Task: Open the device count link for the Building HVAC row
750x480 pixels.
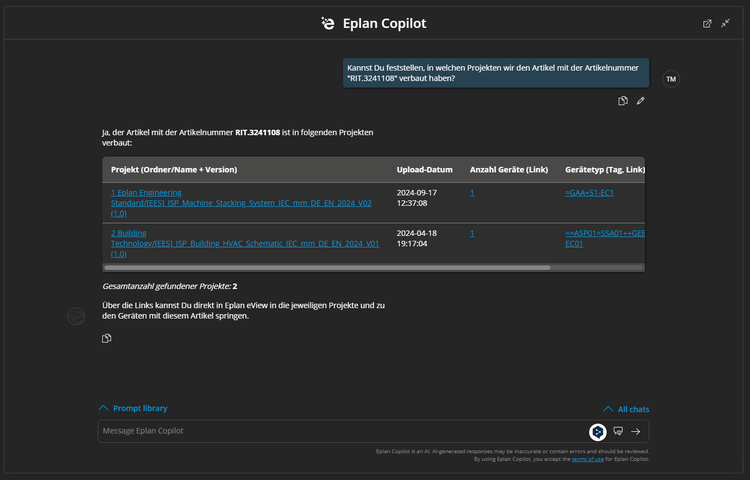Action: pyautogui.click(x=472, y=234)
